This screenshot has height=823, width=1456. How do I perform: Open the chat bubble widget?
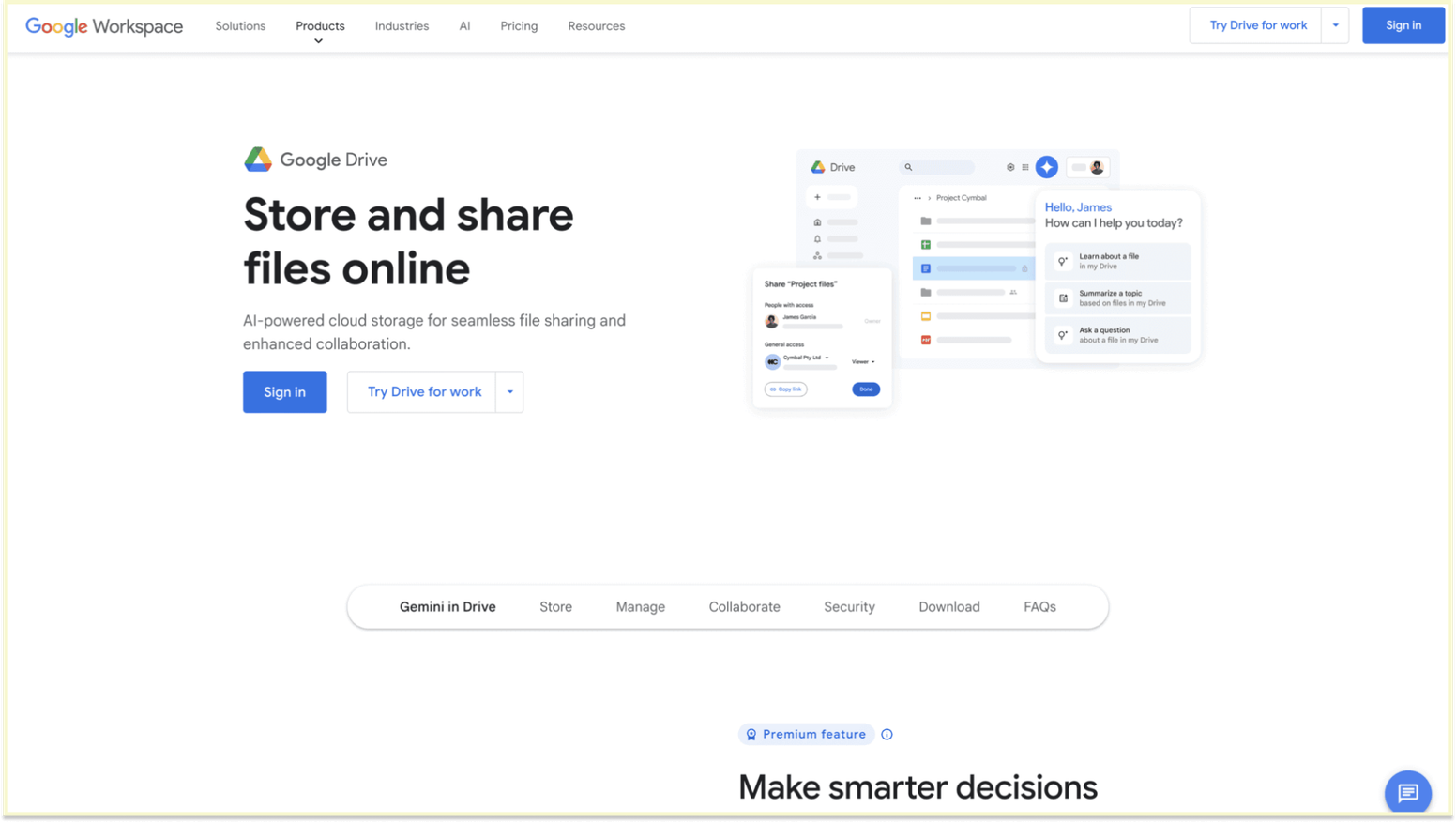pyautogui.click(x=1407, y=793)
